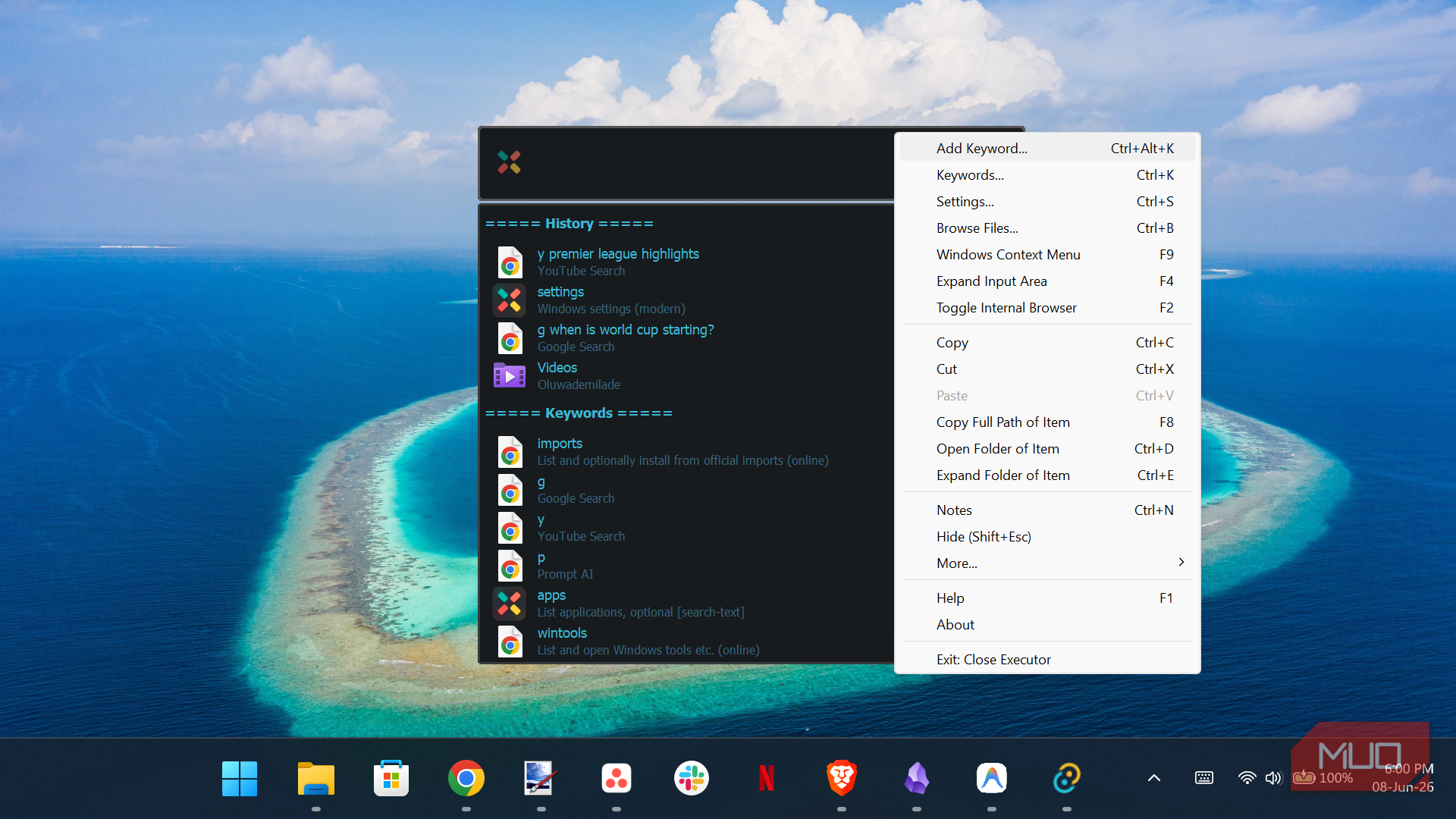1456x819 pixels.
Task: Show hidden tray icons chevron
Action: 1154,778
